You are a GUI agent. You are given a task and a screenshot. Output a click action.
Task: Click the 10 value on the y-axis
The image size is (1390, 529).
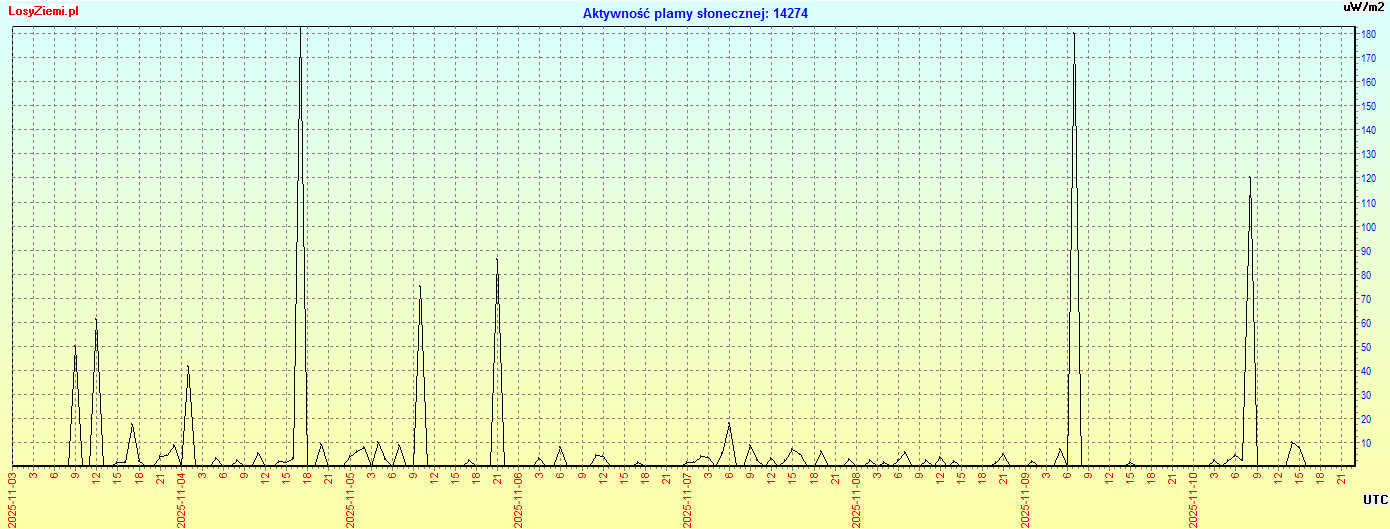point(1368,443)
